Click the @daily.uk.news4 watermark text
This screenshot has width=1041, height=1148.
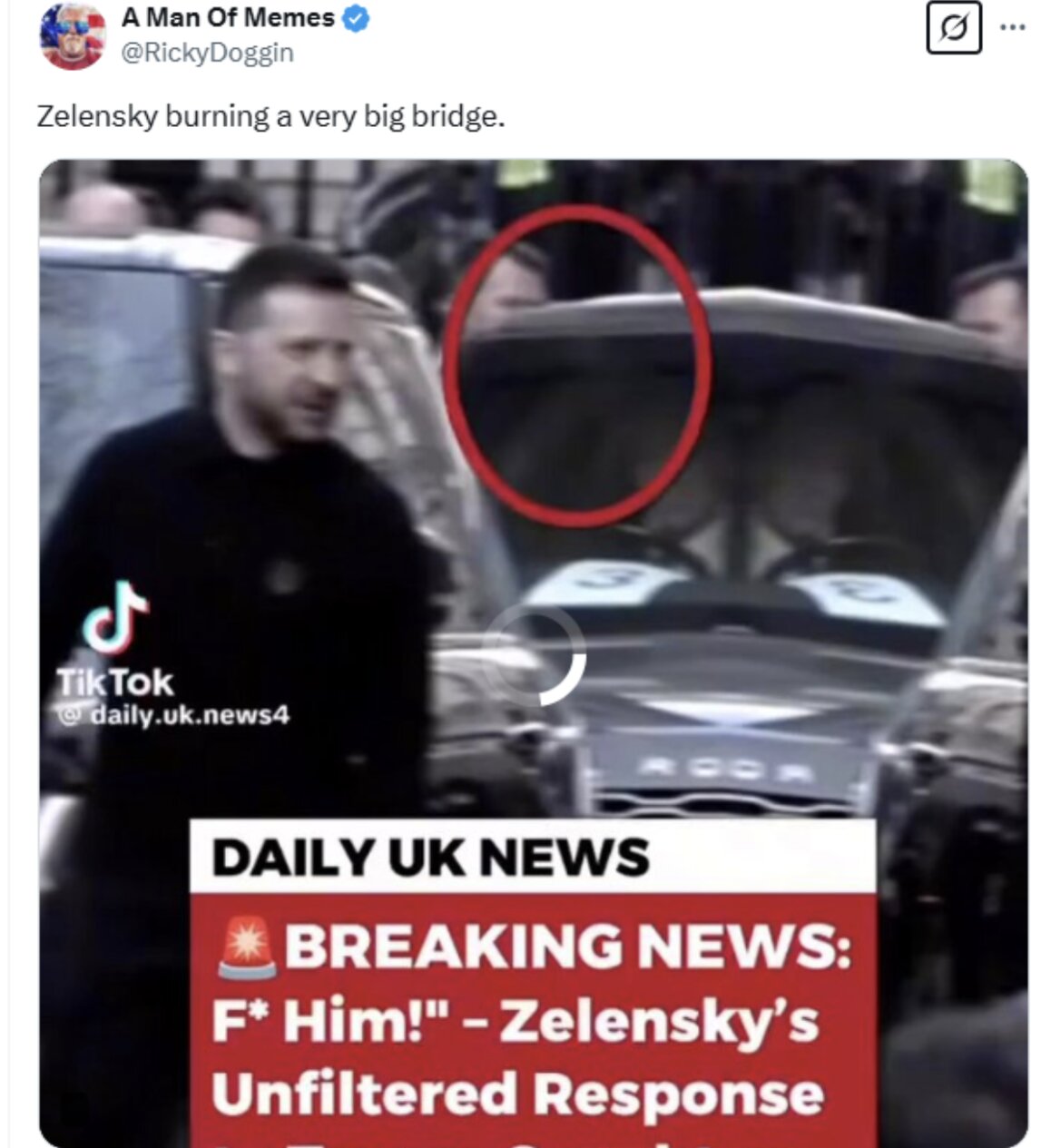(172, 715)
